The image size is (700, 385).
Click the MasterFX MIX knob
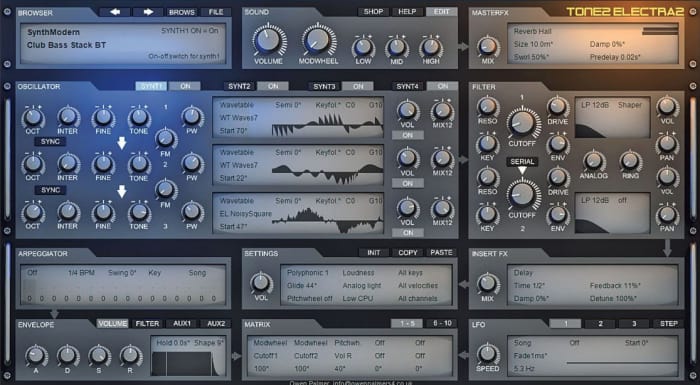(488, 46)
